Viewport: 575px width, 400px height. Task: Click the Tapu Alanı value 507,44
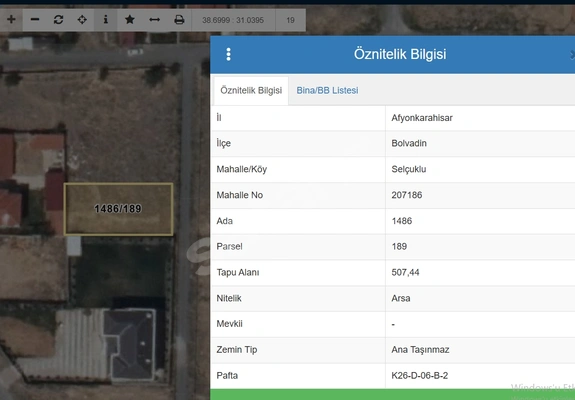[405, 272]
